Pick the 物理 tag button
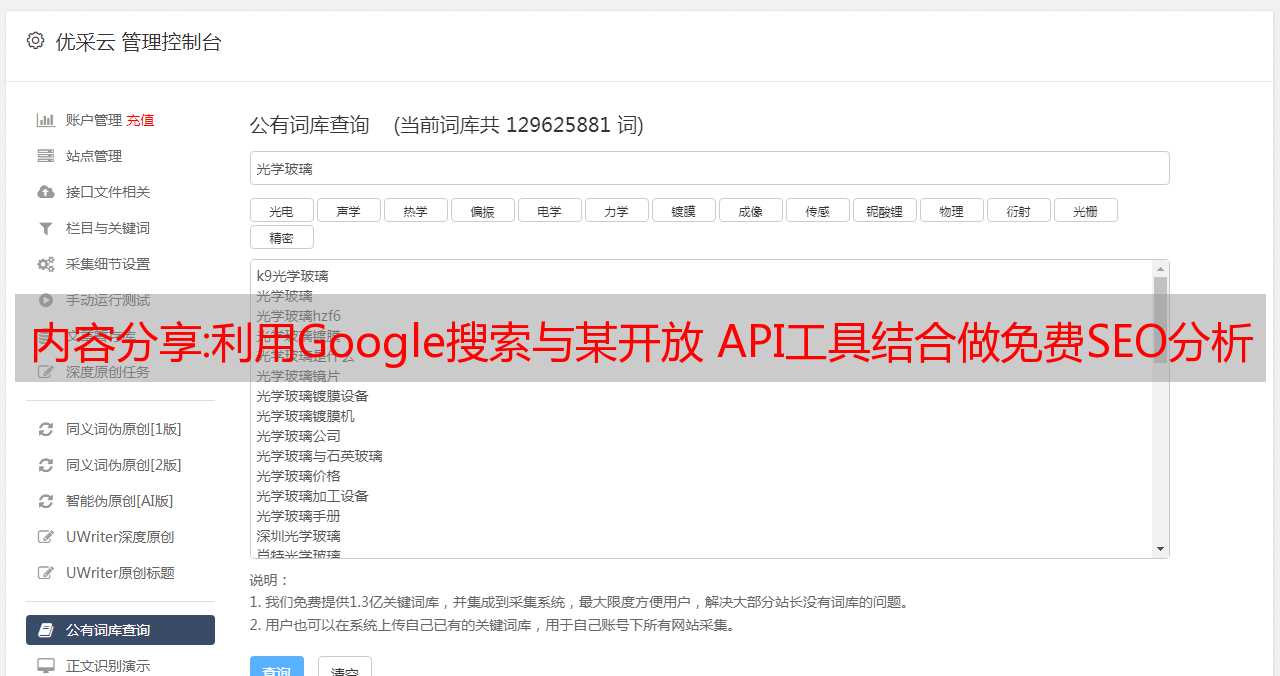Viewport: 1280px width, 676px height. click(x=951, y=210)
